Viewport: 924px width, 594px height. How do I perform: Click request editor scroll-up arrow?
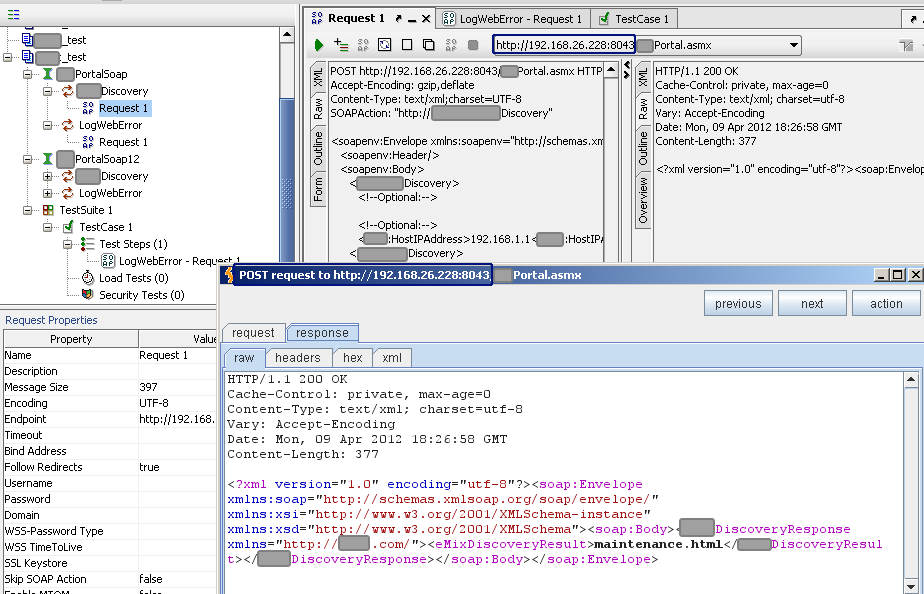611,71
